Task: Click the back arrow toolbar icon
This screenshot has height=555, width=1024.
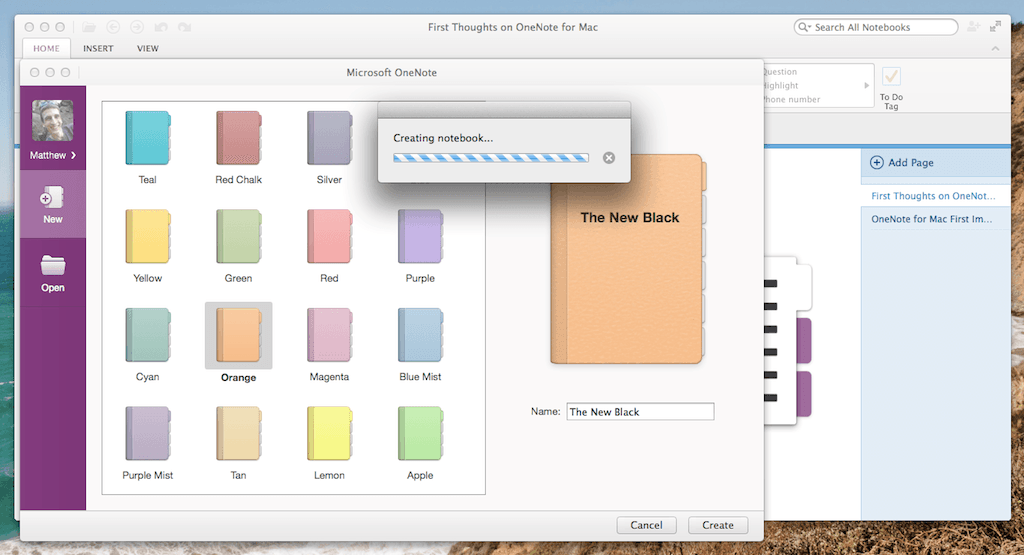Action: [x=113, y=27]
